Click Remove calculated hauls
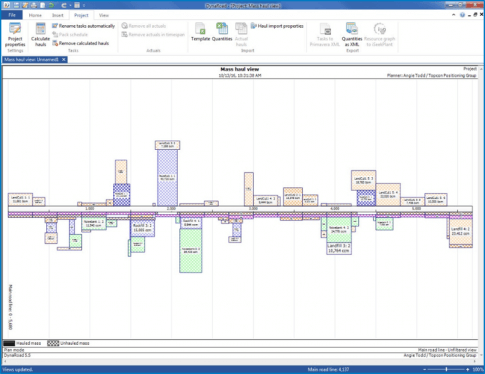The image size is (485, 374). tap(81, 43)
